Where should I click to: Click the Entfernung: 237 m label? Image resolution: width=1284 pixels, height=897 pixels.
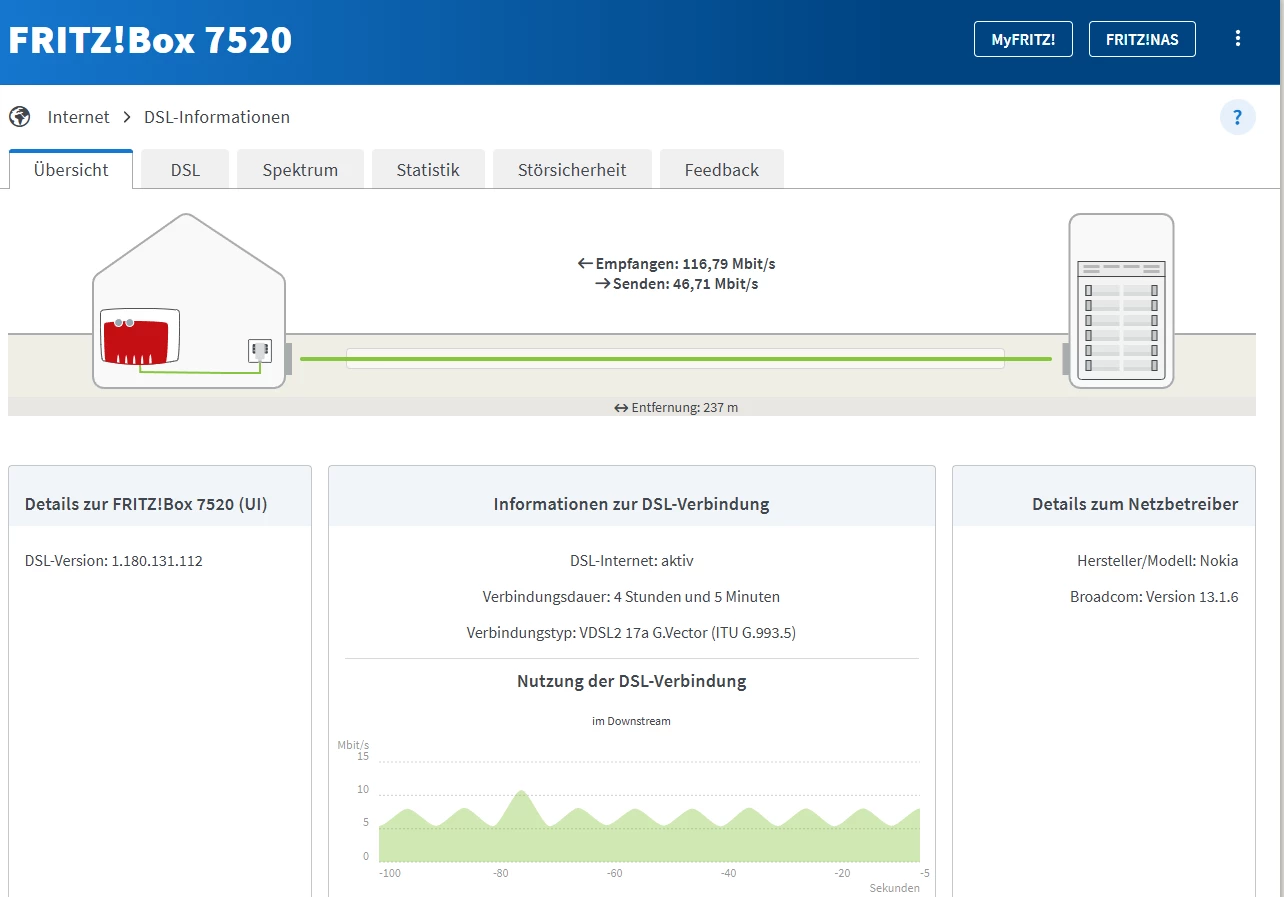(677, 407)
